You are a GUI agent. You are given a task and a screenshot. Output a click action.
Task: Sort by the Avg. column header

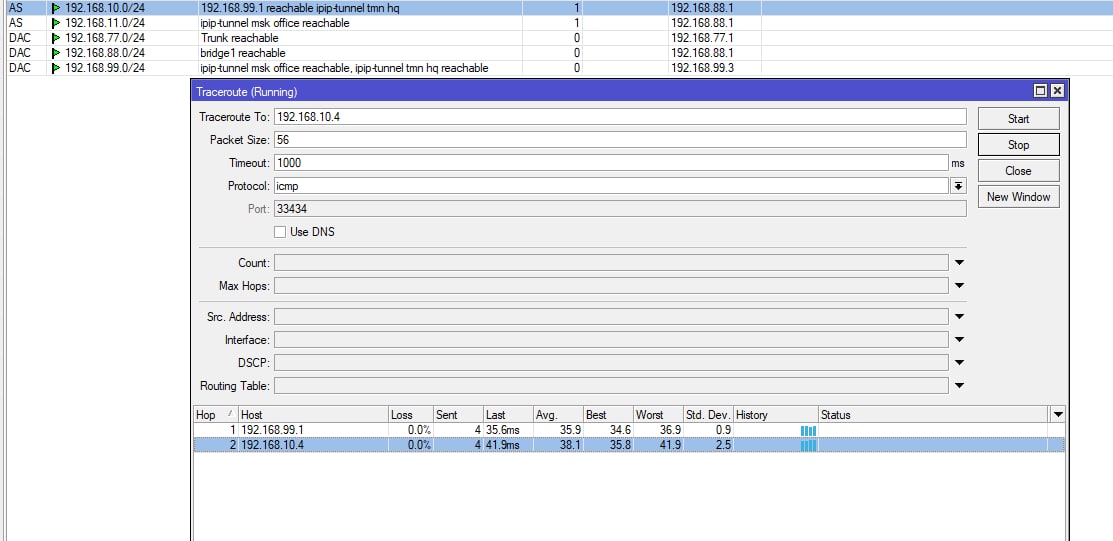[x=558, y=415]
